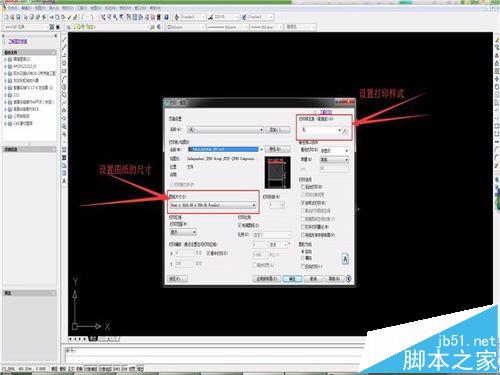Open the Plot style table dropdown

[x=321, y=130]
